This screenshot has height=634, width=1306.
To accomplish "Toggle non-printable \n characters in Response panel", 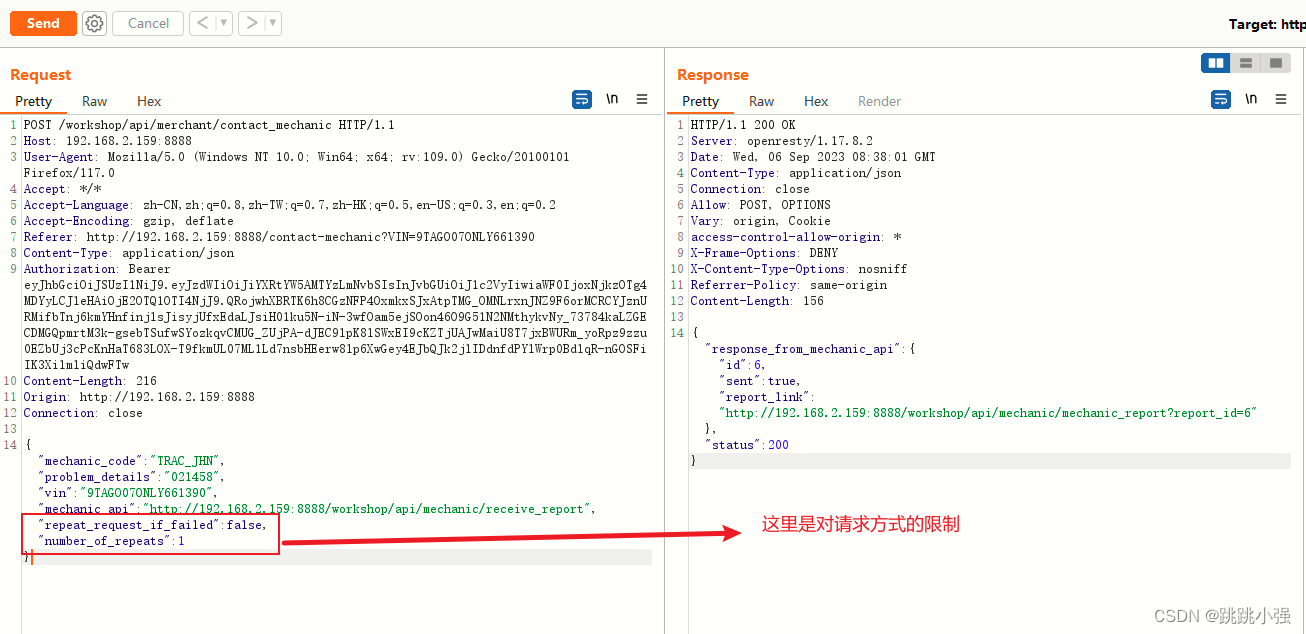I will pyautogui.click(x=1251, y=99).
